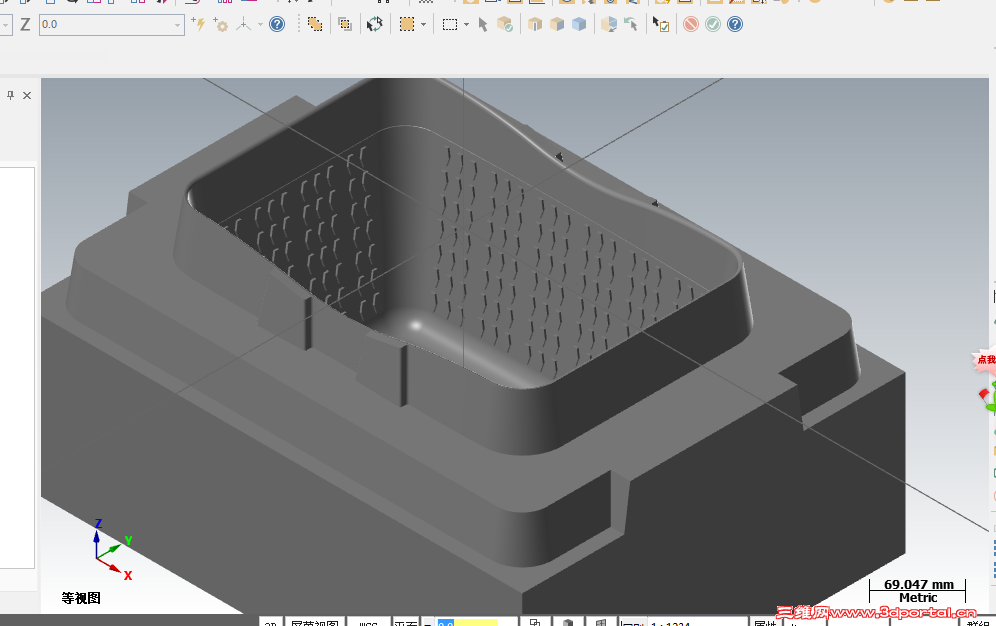Expand the orange selection square dropdown arrow

coord(423,25)
